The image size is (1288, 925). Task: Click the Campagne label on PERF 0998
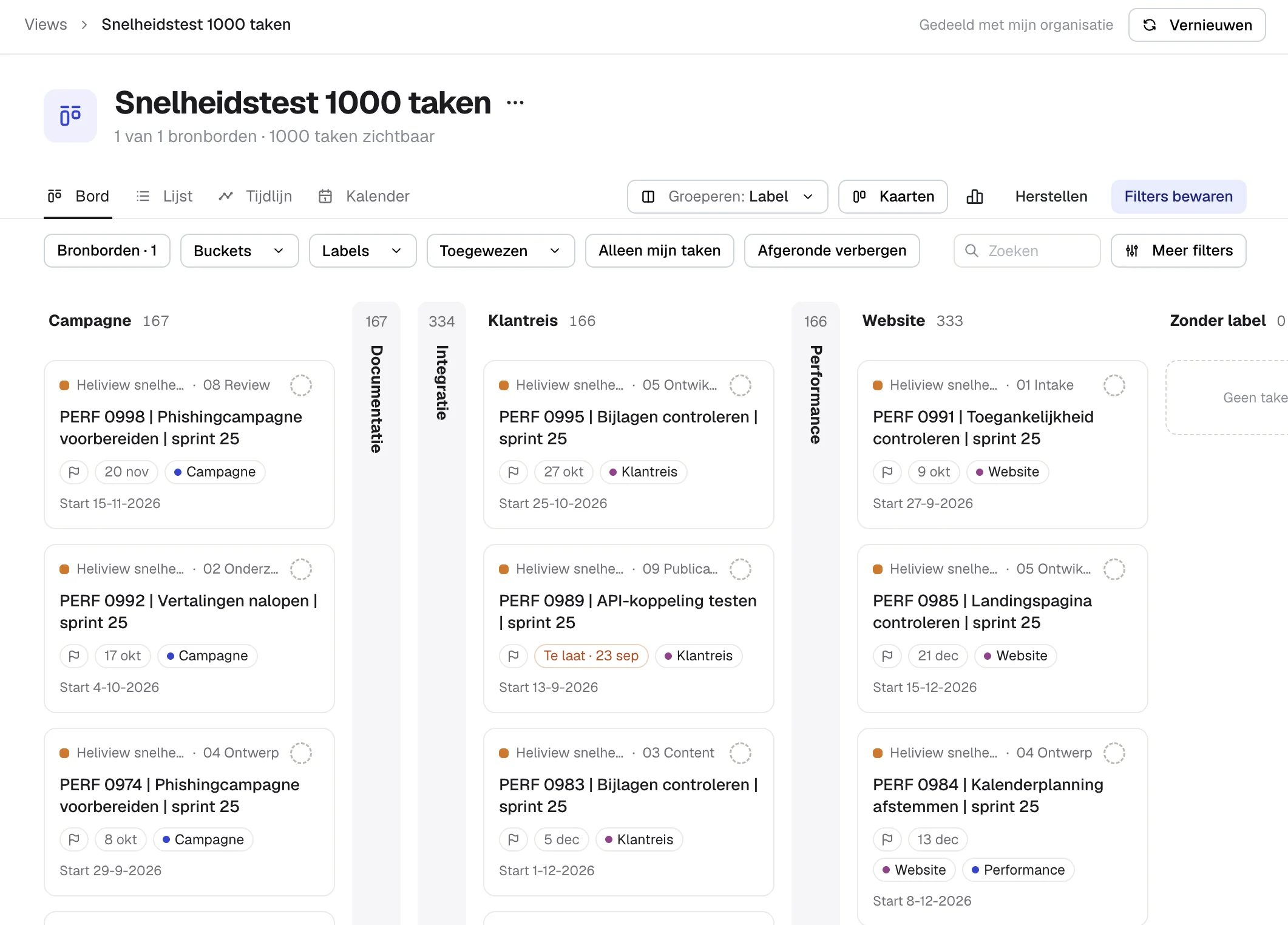(x=215, y=472)
